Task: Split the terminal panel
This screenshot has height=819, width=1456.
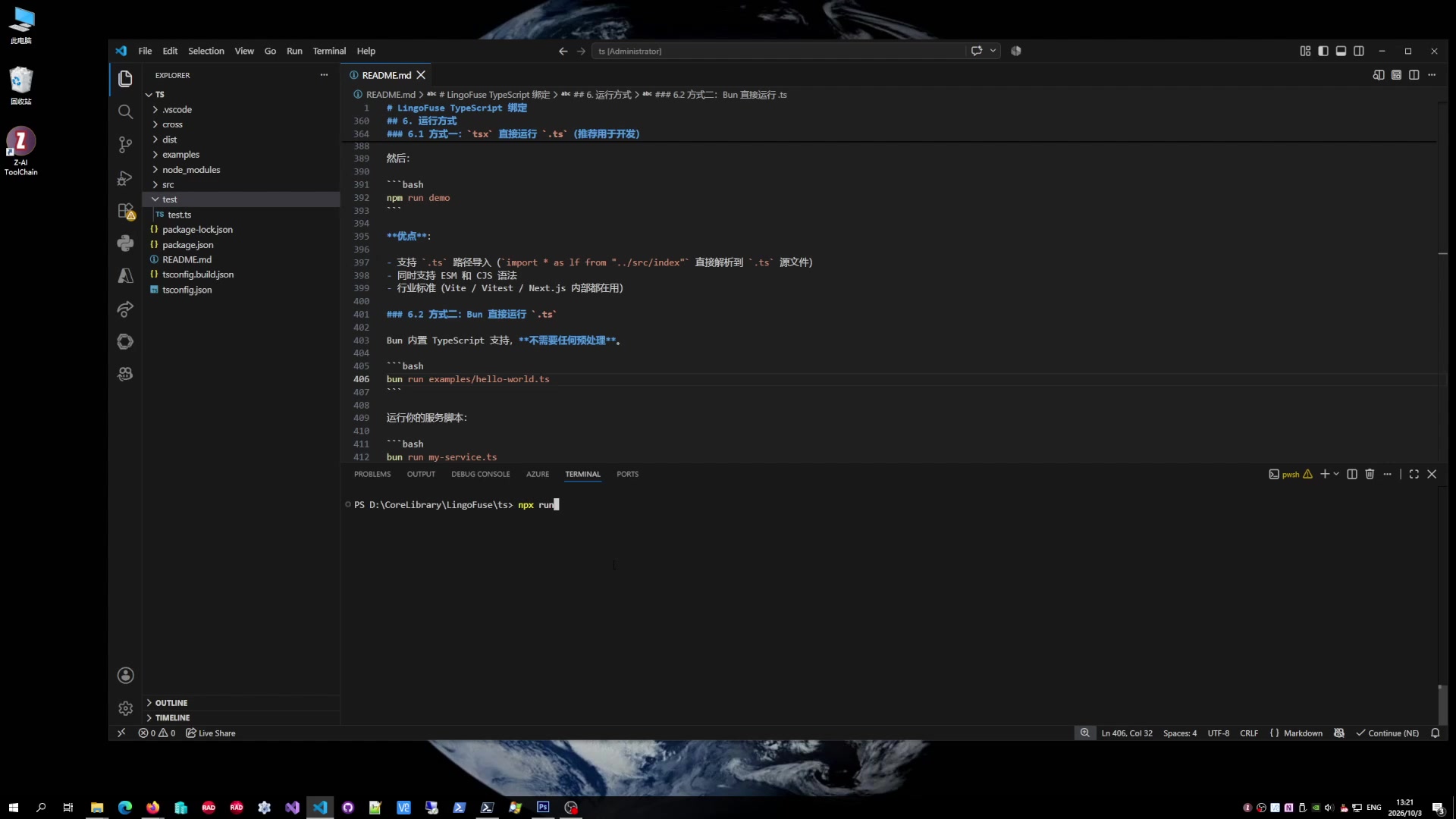Action: (x=1351, y=474)
